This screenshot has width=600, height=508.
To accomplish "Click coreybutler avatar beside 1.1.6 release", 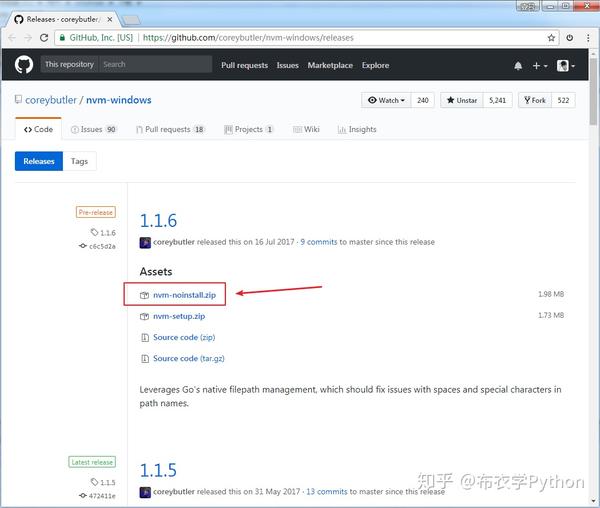I will pyautogui.click(x=145, y=243).
